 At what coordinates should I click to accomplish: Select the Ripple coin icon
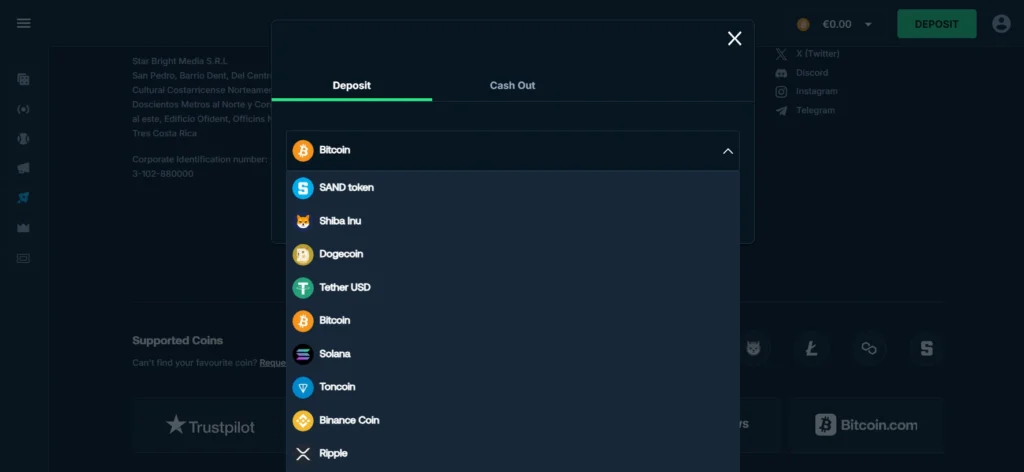tap(303, 454)
